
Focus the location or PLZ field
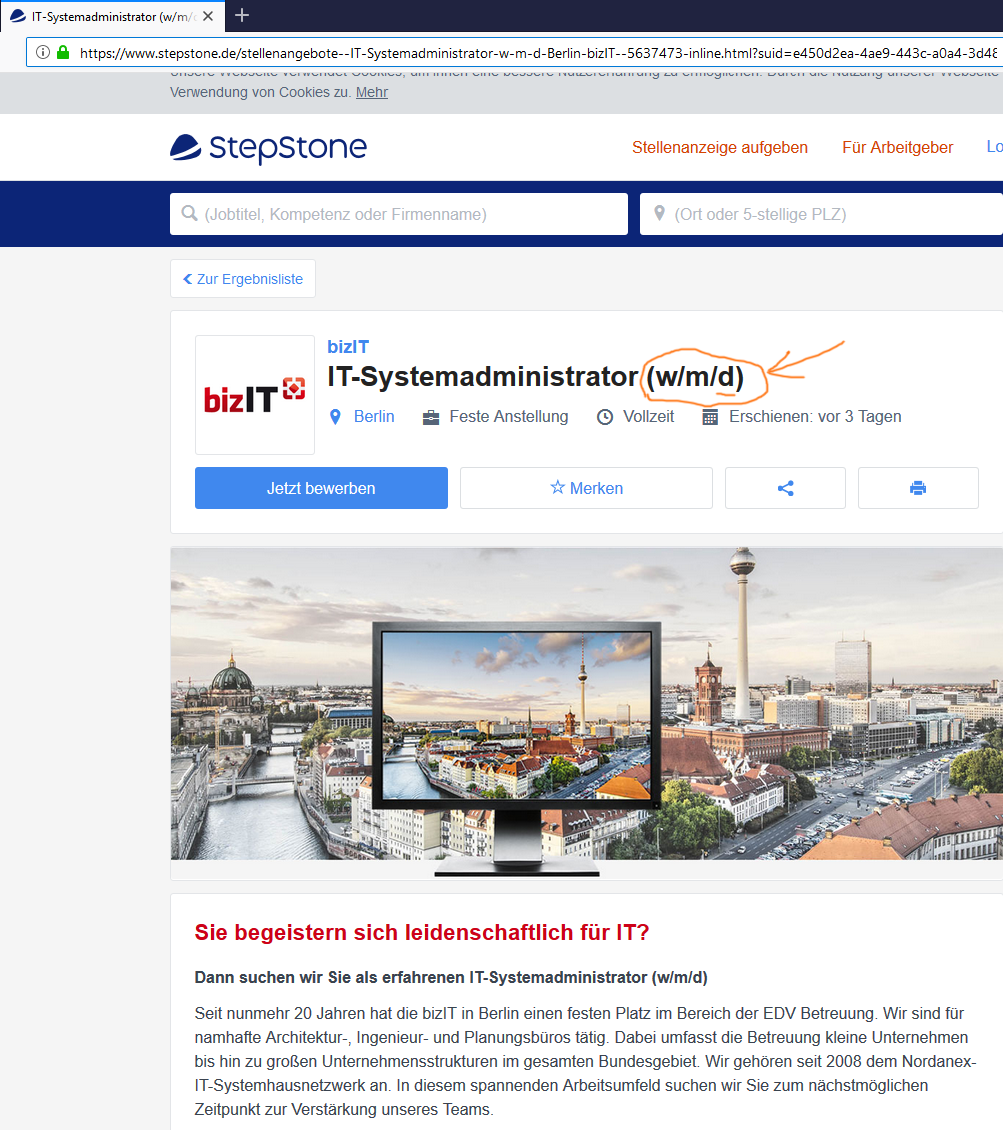[x=821, y=214]
